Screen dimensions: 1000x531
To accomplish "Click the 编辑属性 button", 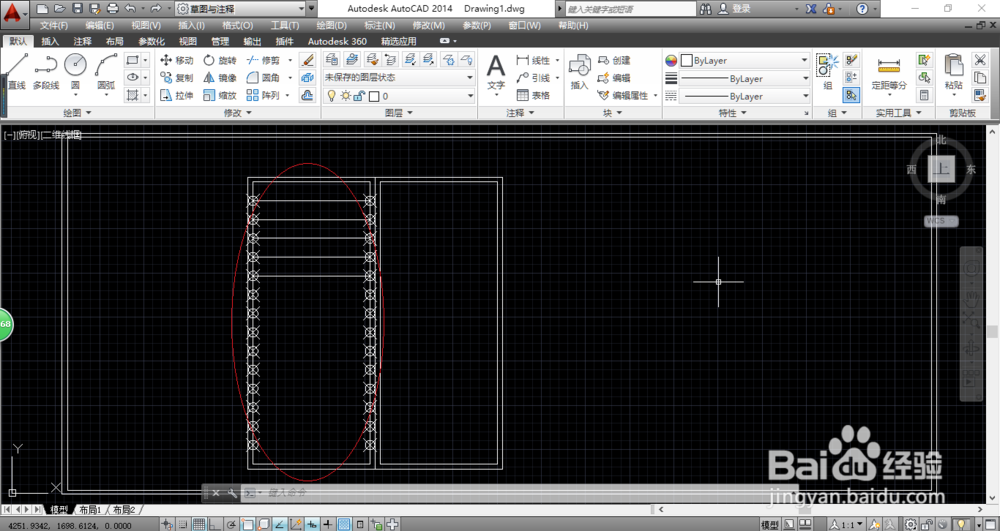I will [625, 95].
